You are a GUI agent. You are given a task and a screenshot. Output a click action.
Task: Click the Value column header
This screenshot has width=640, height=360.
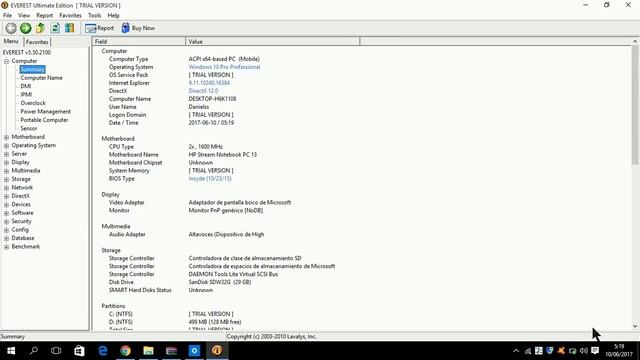tap(273, 42)
